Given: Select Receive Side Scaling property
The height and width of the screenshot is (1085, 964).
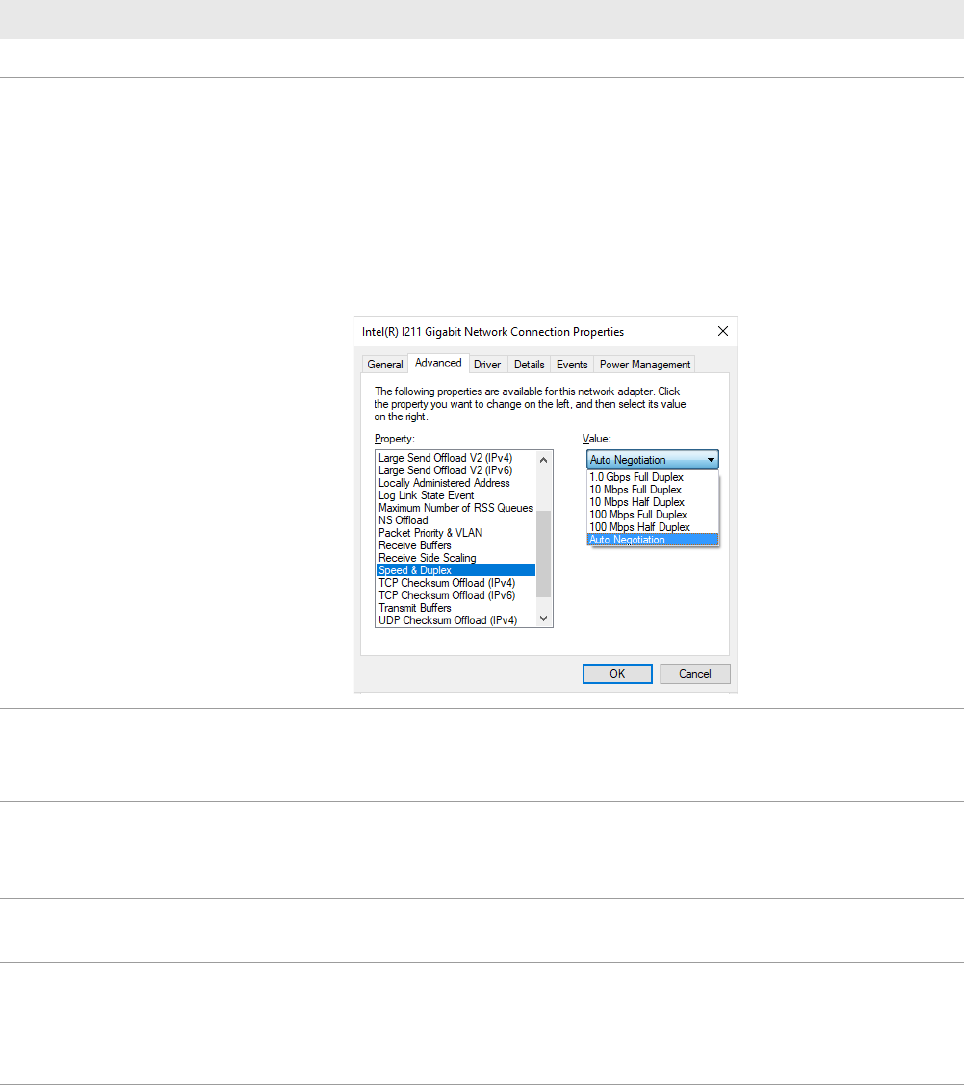Looking at the screenshot, I should tap(456, 558).
